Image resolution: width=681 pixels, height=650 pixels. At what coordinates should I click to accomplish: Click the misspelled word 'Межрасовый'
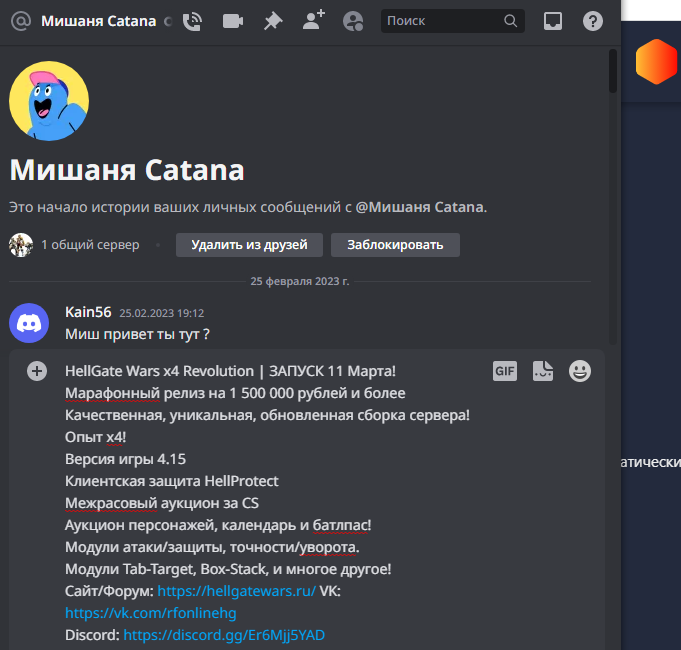pyautogui.click(x=111, y=503)
